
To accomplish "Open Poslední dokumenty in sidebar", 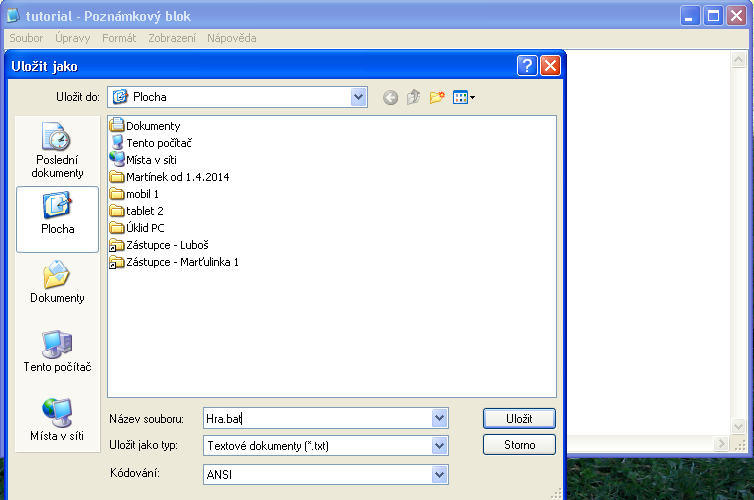I will pyautogui.click(x=57, y=151).
